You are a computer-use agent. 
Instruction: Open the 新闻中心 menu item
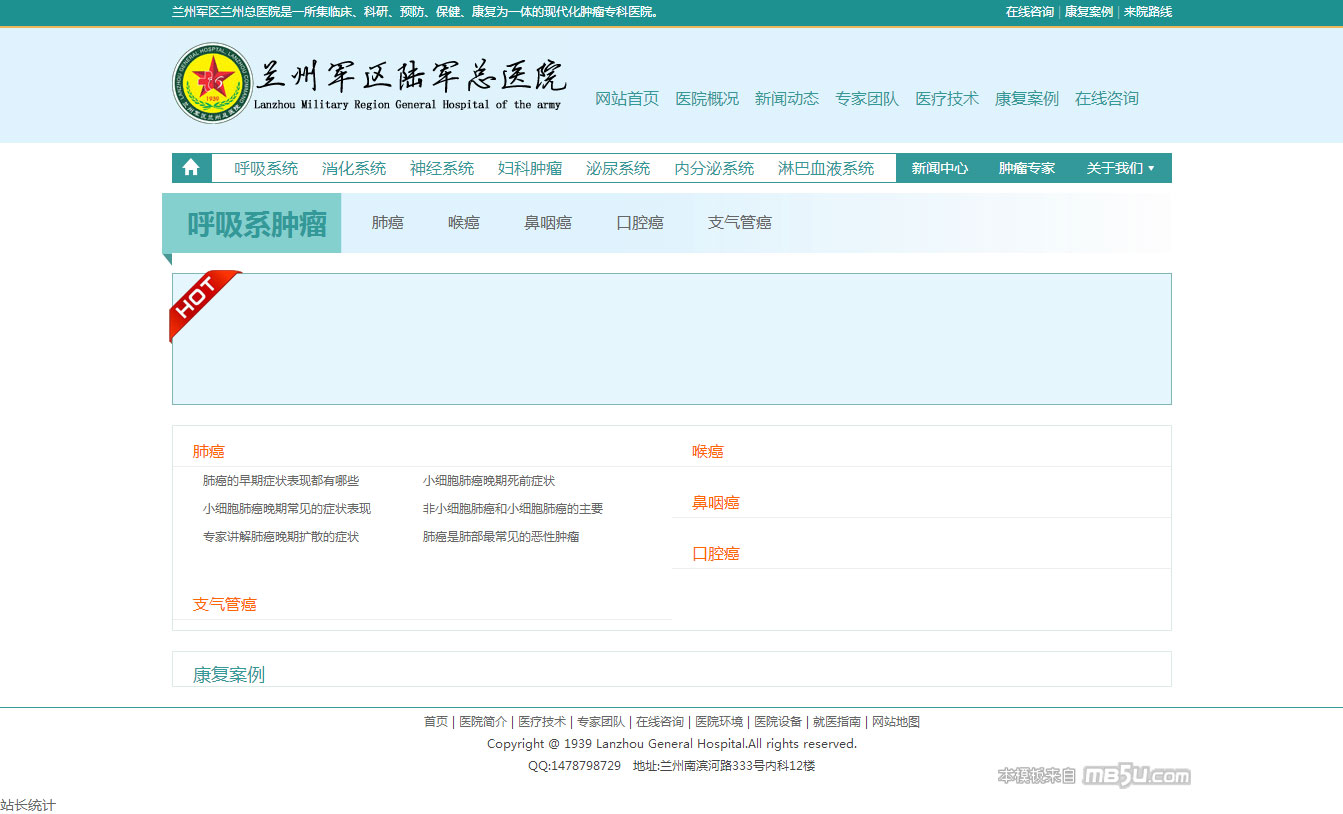point(939,168)
